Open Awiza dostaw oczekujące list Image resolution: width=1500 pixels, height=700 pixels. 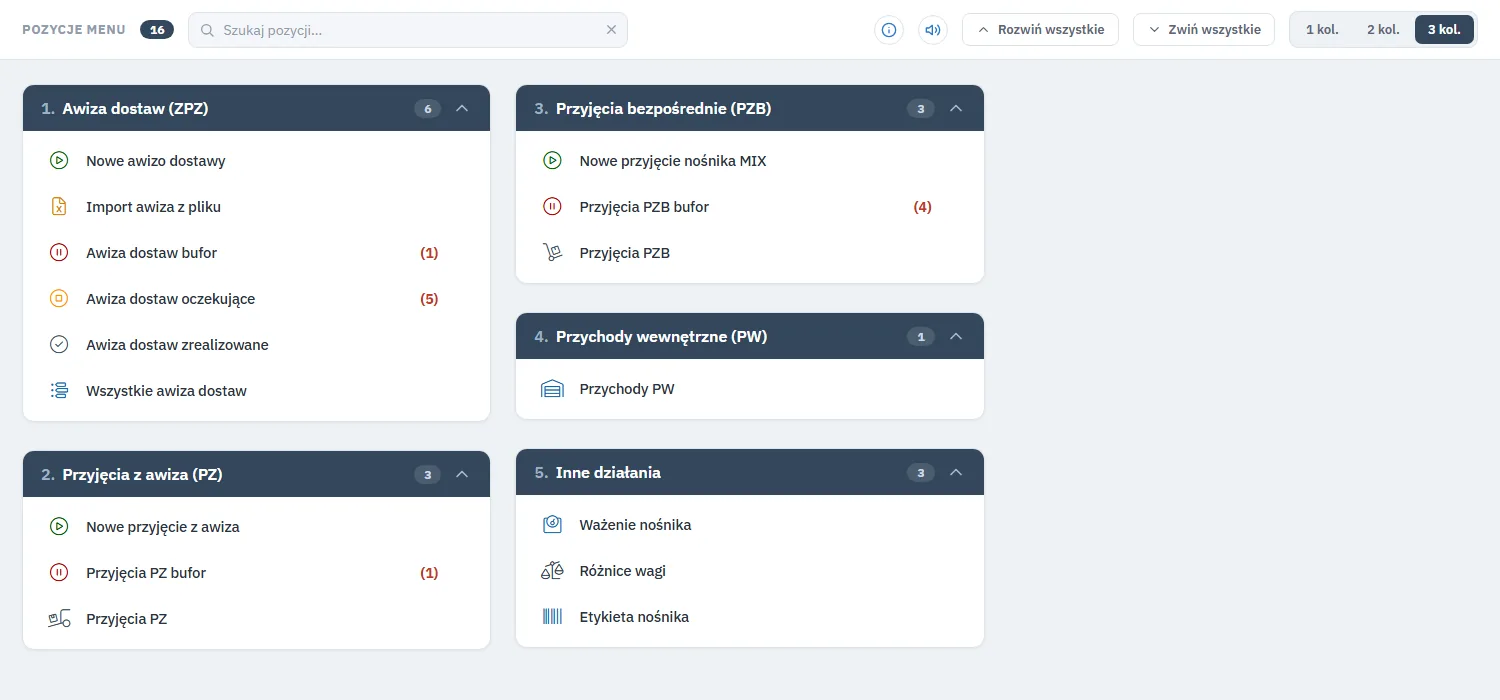click(x=256, y=299)
